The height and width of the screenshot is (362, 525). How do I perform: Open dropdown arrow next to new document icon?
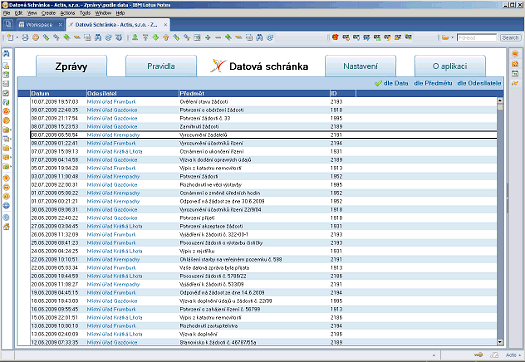[16, 38]
